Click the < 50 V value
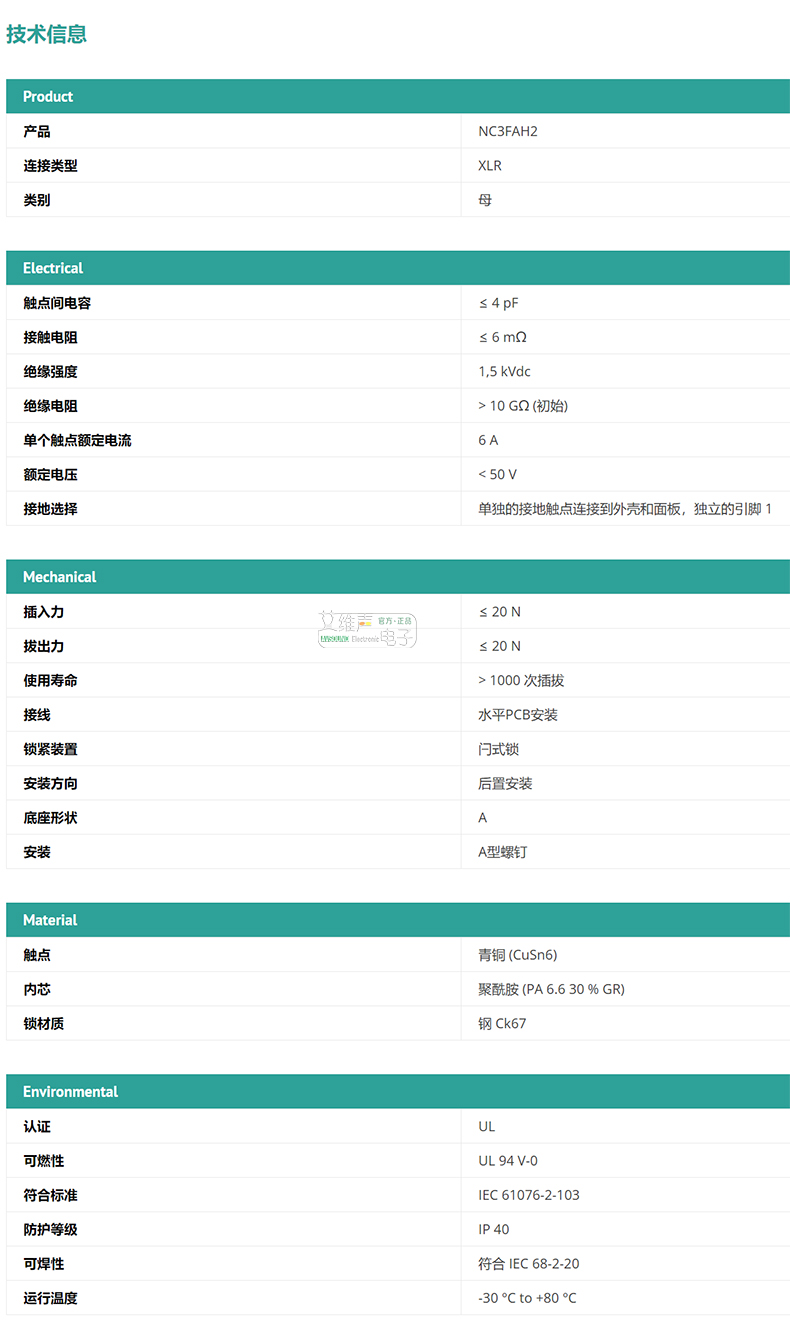This screenshot has height=1323, width=790. [x=498, y=474]
